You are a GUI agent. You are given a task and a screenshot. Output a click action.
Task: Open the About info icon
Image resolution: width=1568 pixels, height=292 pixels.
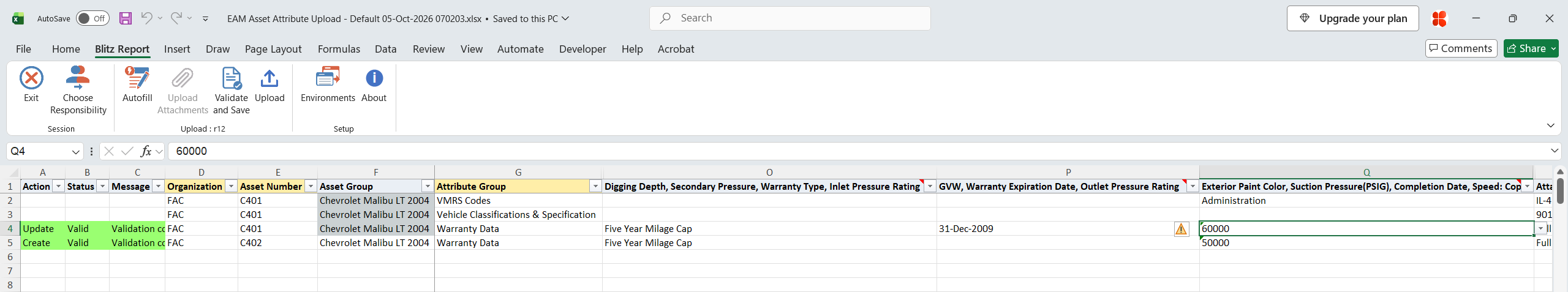374,78
